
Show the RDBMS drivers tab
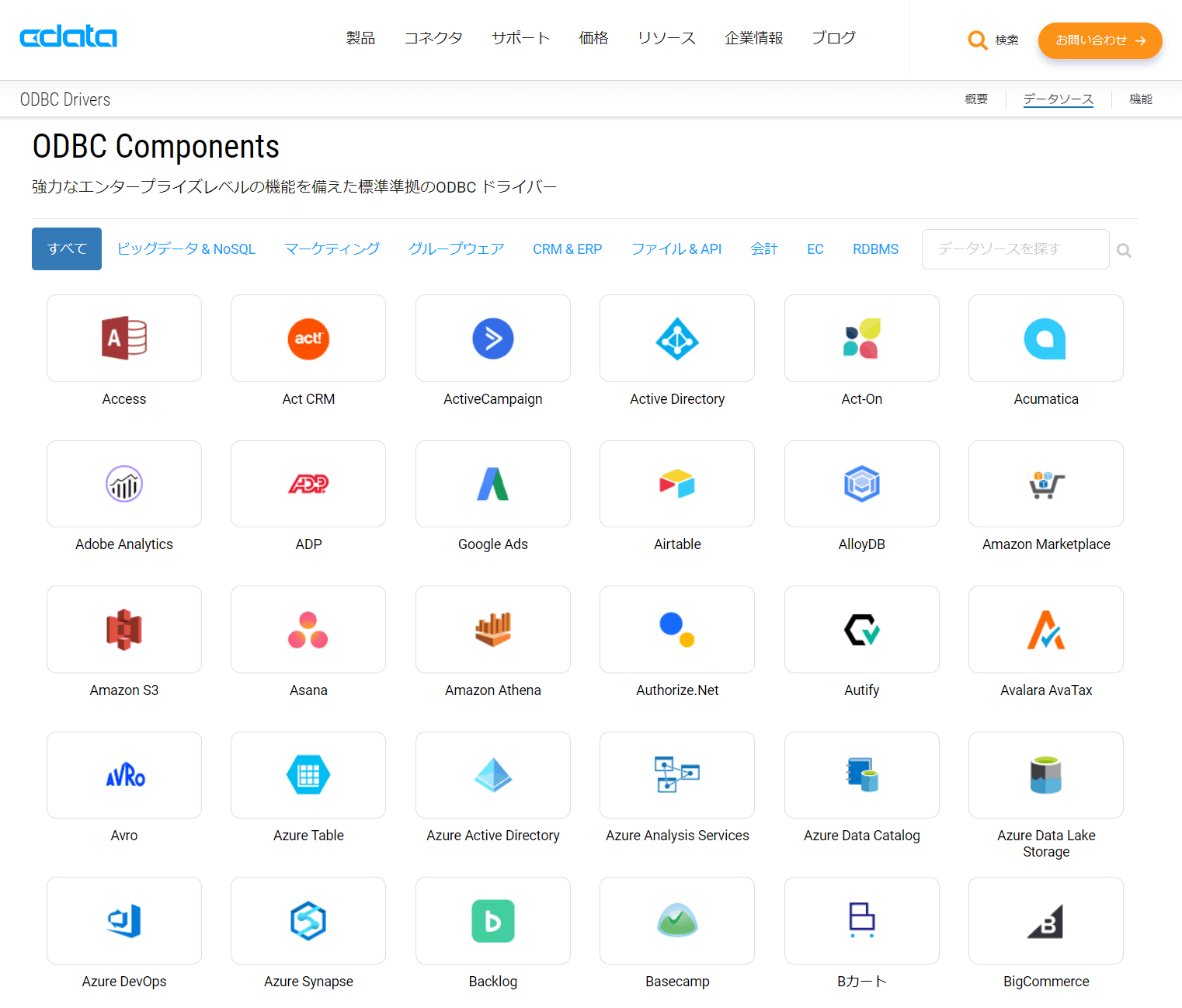point(876,249)
